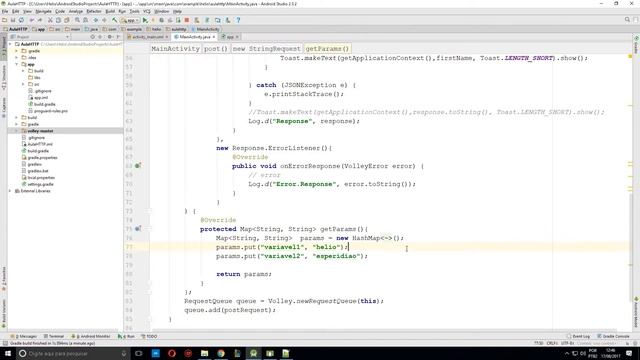
Task: Expand the build folder under app
Action: [23, 71]
